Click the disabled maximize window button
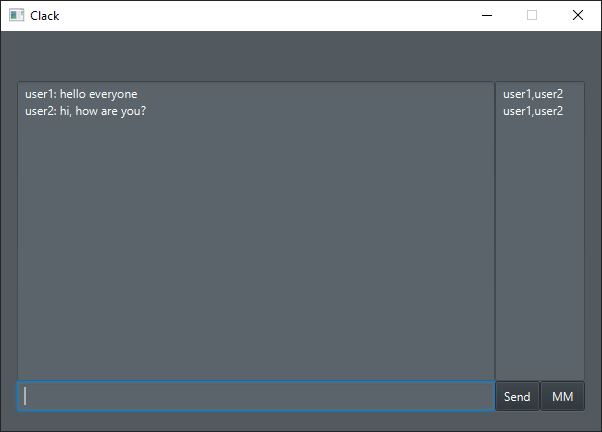Viewport: 602px width, 432px height. [532, 15]
